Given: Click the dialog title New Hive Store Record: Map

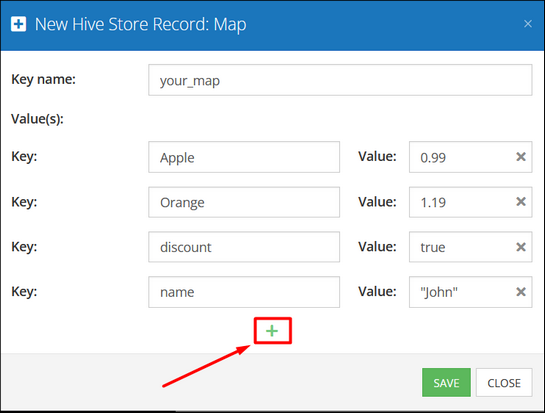Looking at the screenshot, I should coord(141,24).
